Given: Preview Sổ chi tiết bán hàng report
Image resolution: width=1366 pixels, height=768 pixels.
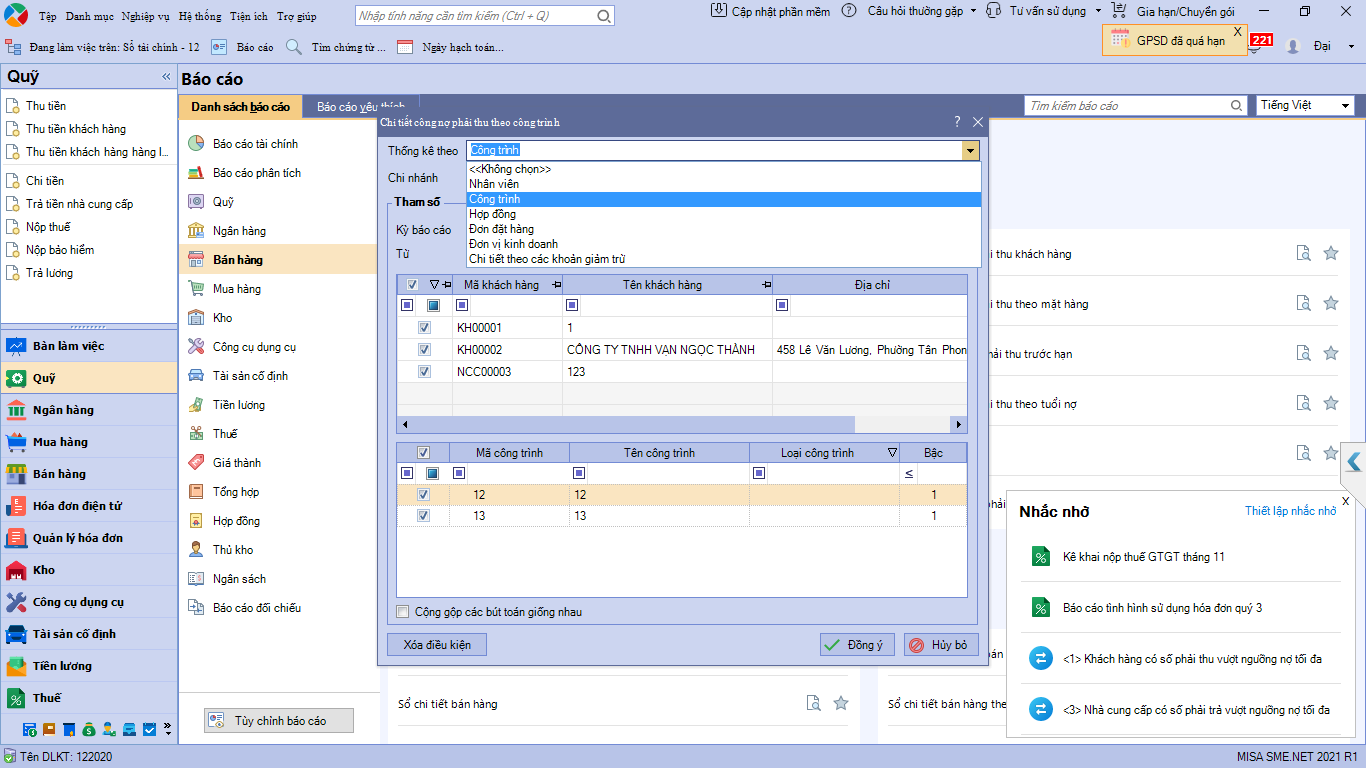Looking at the screenshot, I should click(x=814, y=703).
